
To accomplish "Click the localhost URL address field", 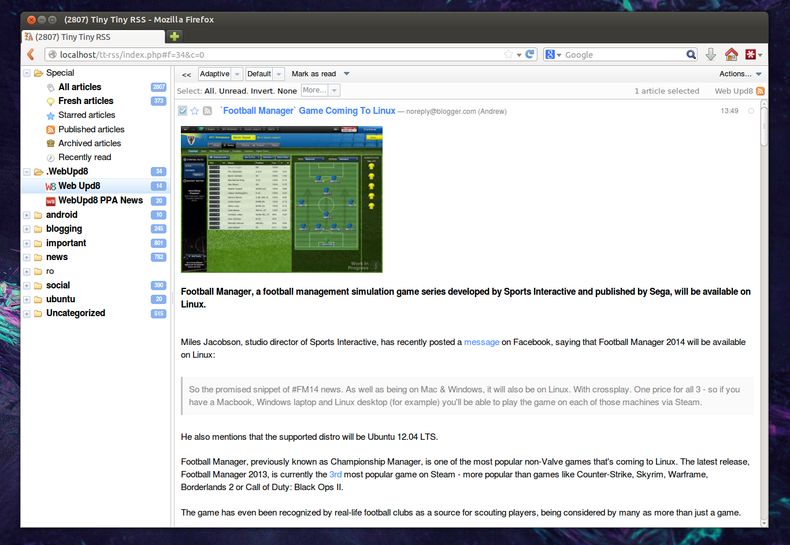I will click(282, 54).
